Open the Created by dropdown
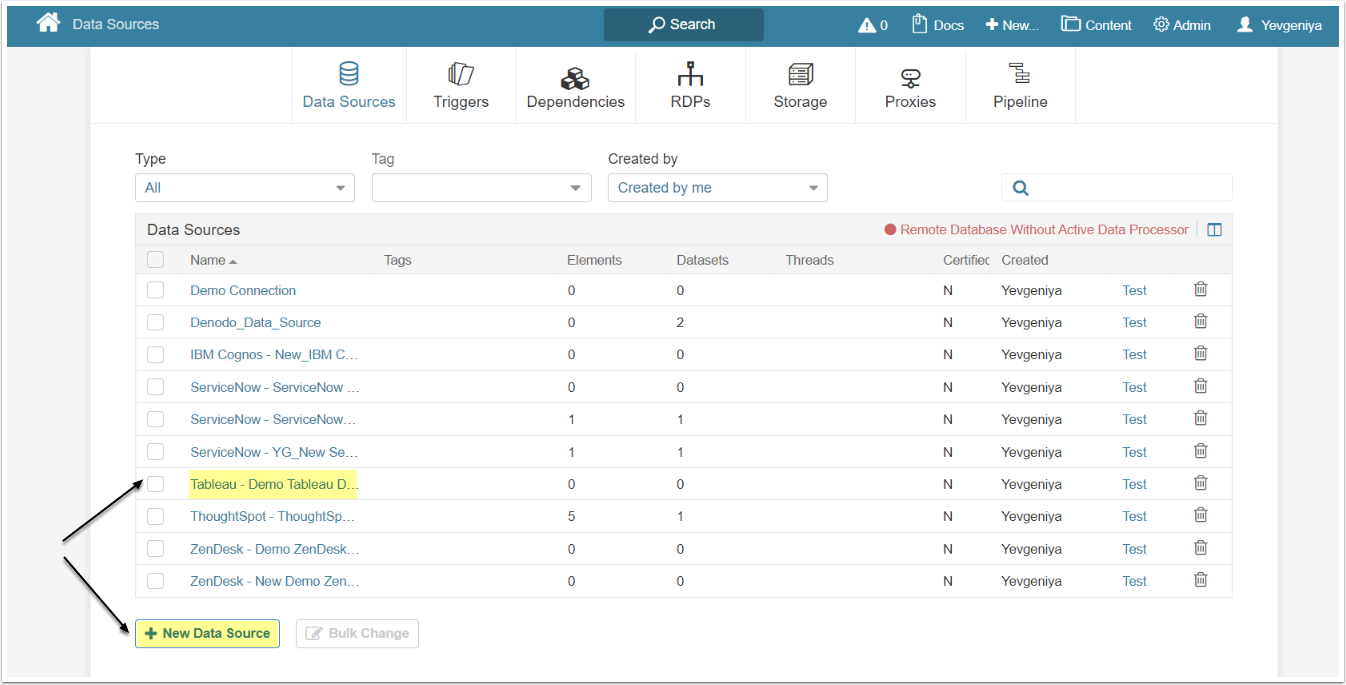1346x685 pixels. [717, 188]
